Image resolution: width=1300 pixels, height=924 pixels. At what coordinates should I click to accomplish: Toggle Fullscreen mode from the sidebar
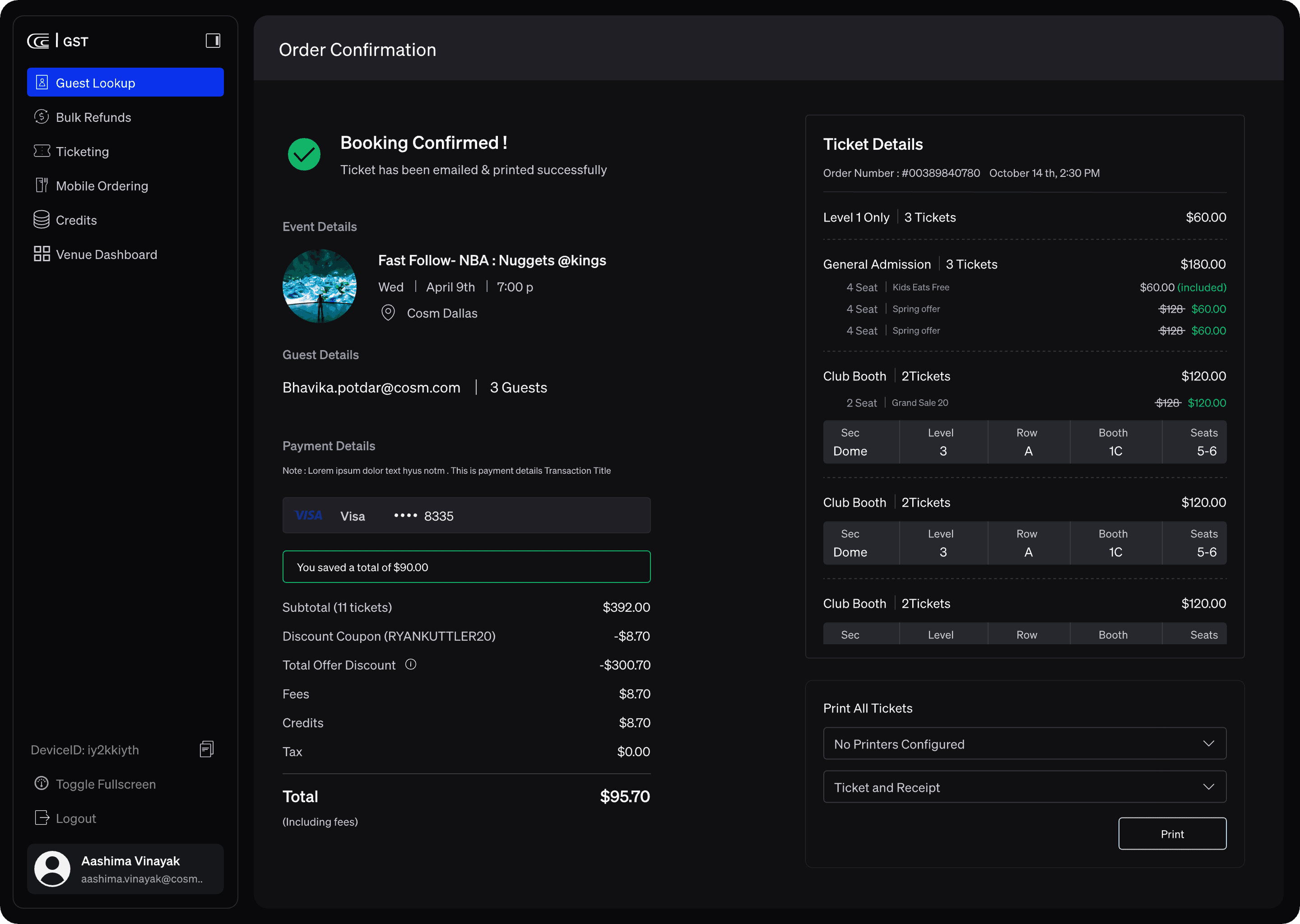[x=106, y=784]
